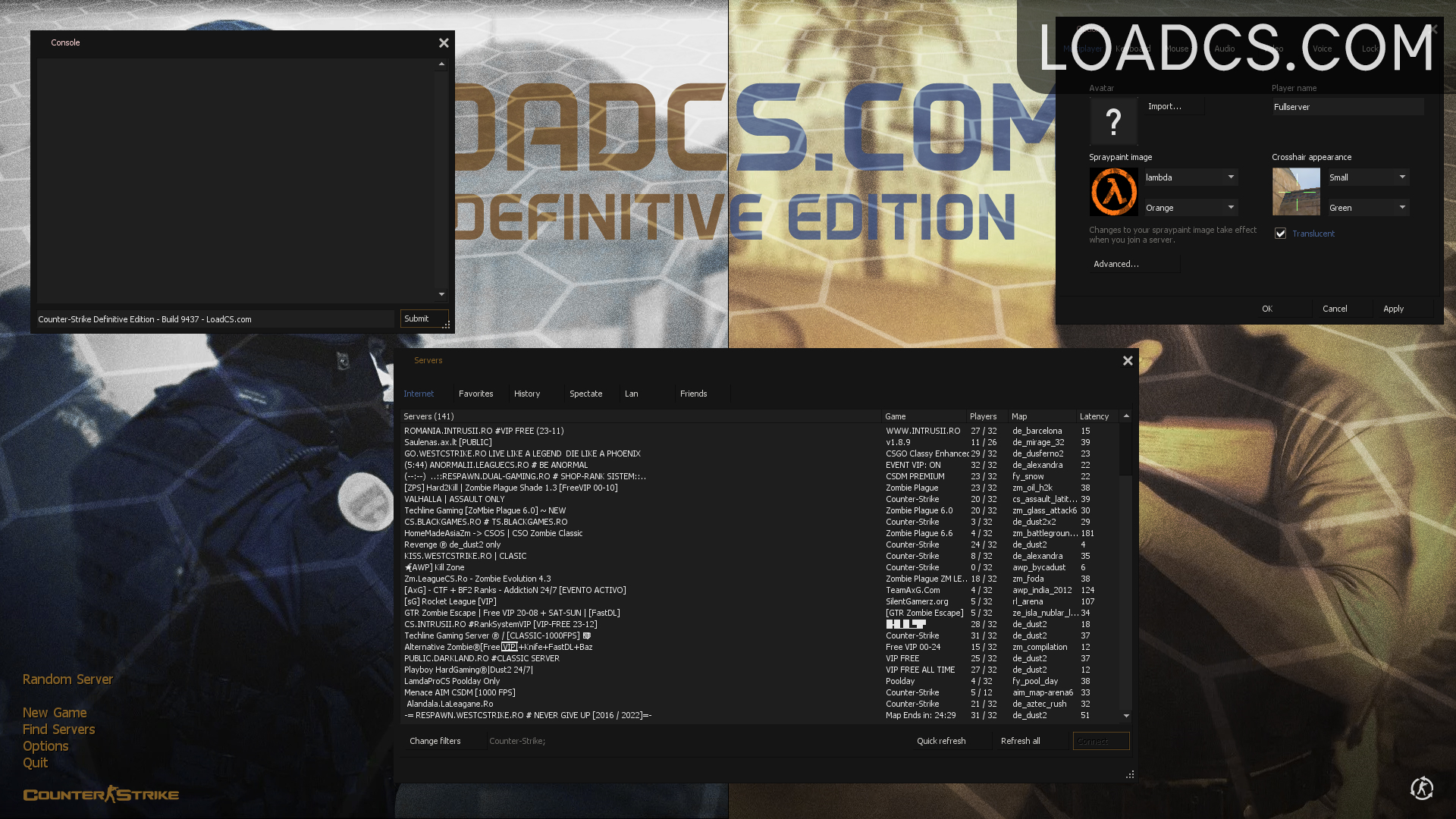Click the Player name input field

1348,107
